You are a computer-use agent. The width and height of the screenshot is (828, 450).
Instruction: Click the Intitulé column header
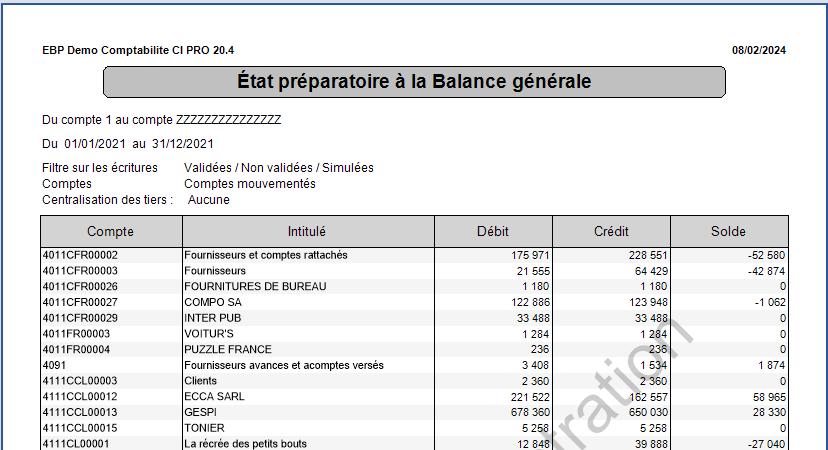click(x=307, y=231)
